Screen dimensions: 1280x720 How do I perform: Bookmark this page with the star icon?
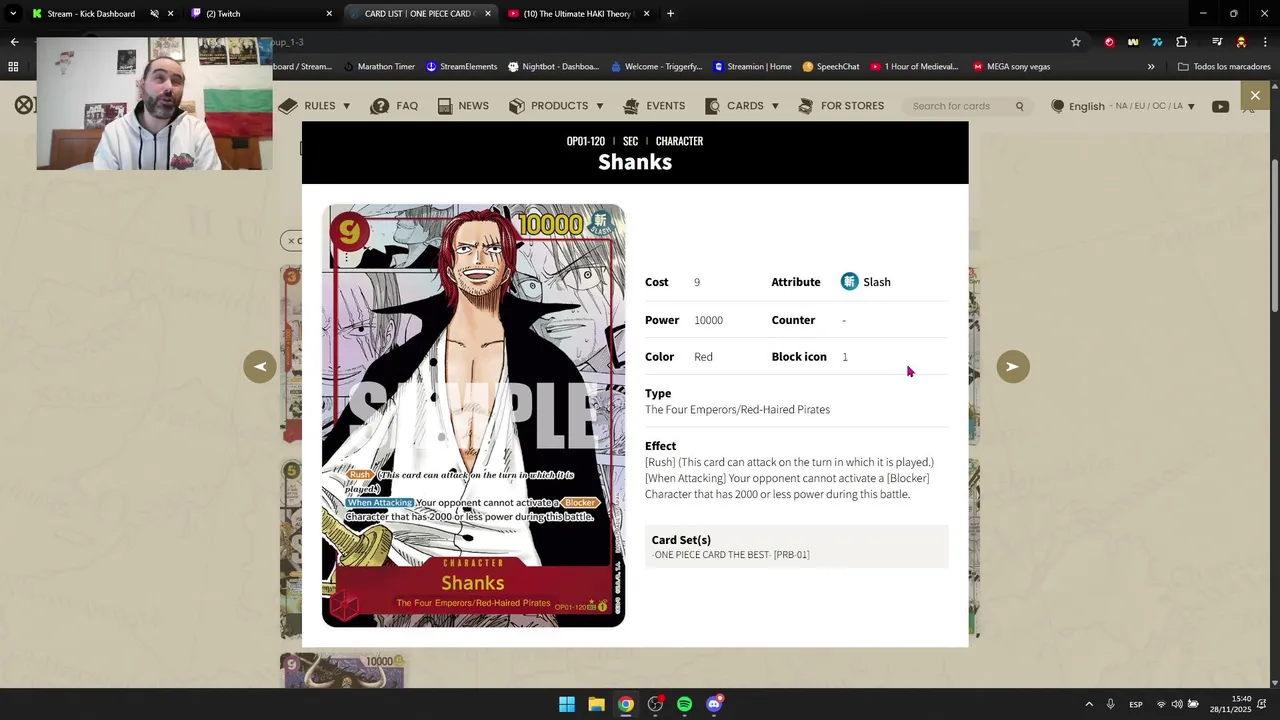pos(1076,42)
